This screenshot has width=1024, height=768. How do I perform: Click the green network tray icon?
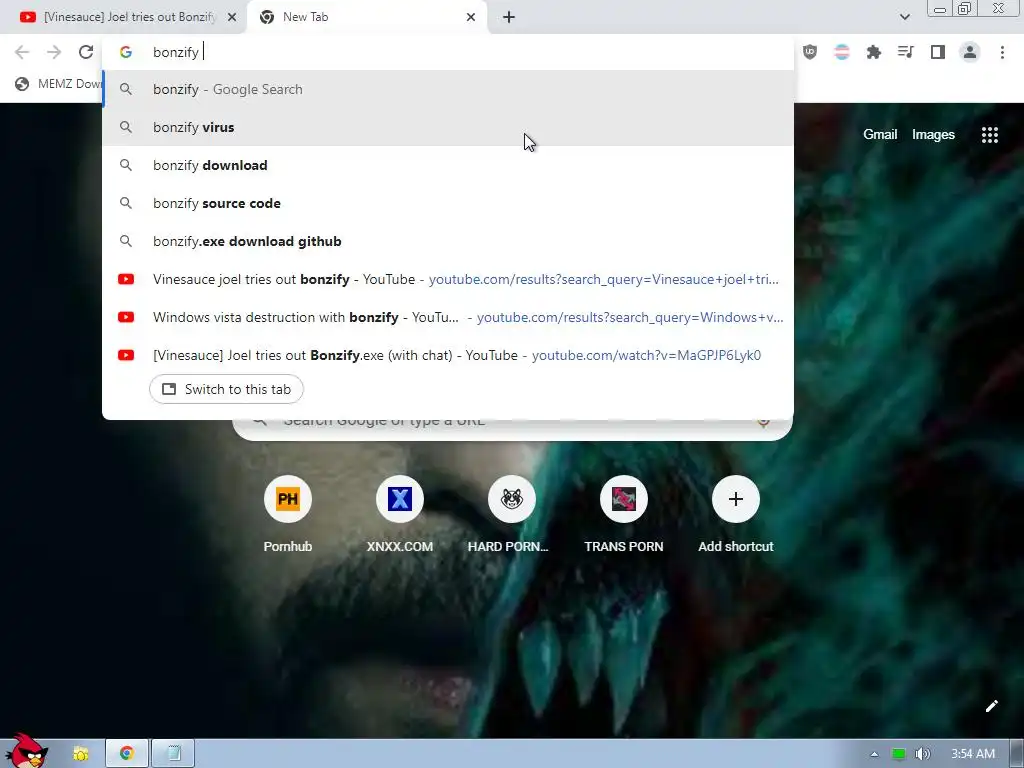point(899,754)
